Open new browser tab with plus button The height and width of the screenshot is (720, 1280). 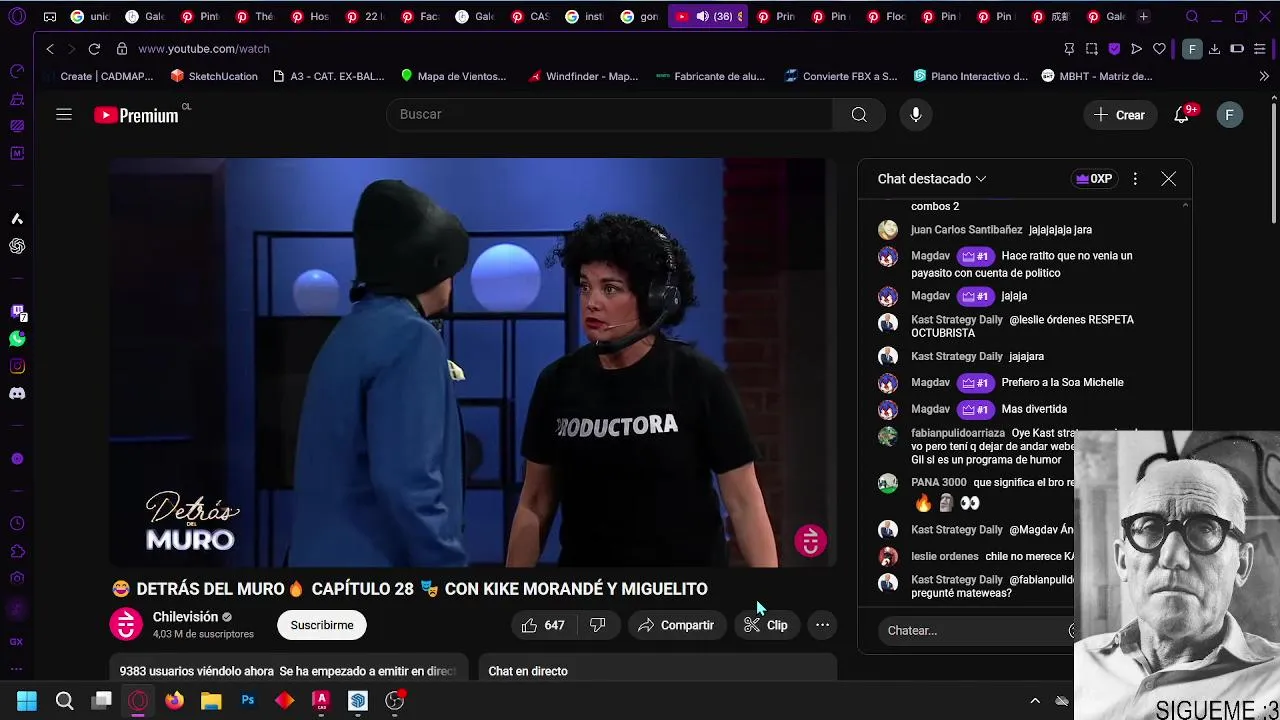(1144, 16)
